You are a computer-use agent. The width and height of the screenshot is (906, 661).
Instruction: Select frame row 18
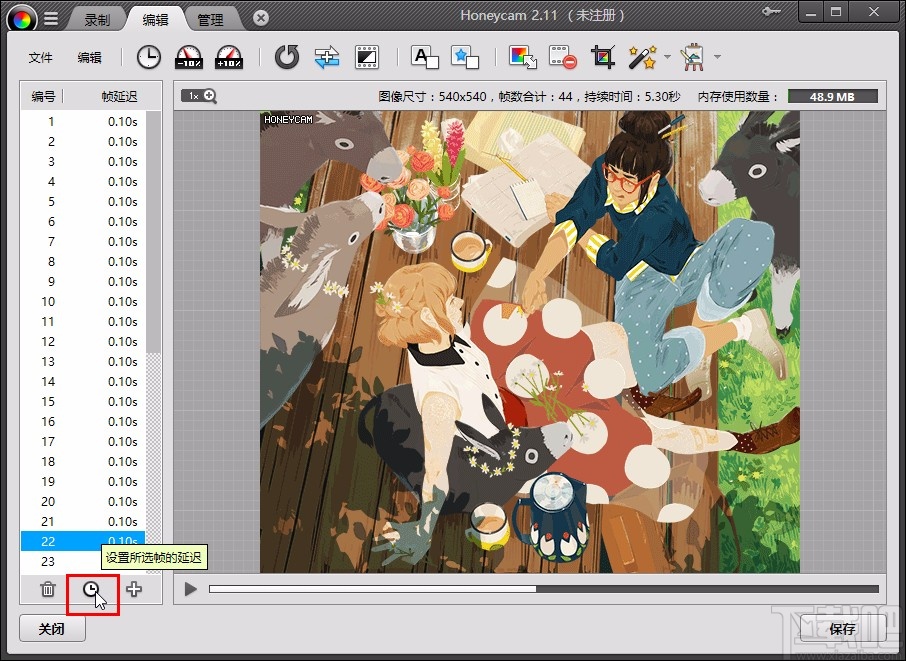tap(83, 461)
